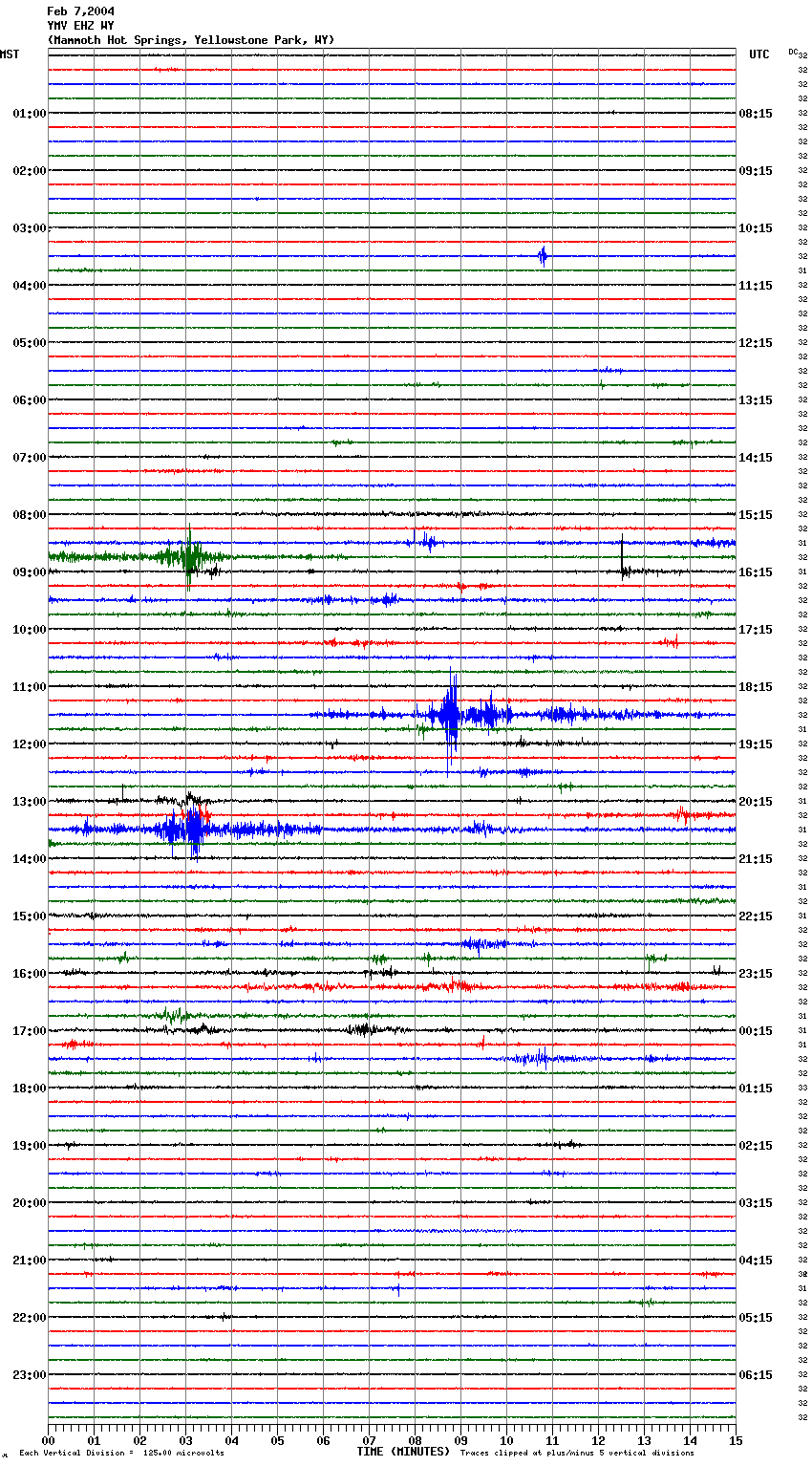
Task: Click the 02:15 UTC time label
Action: pyautogui.click(x=756, y=1146)
